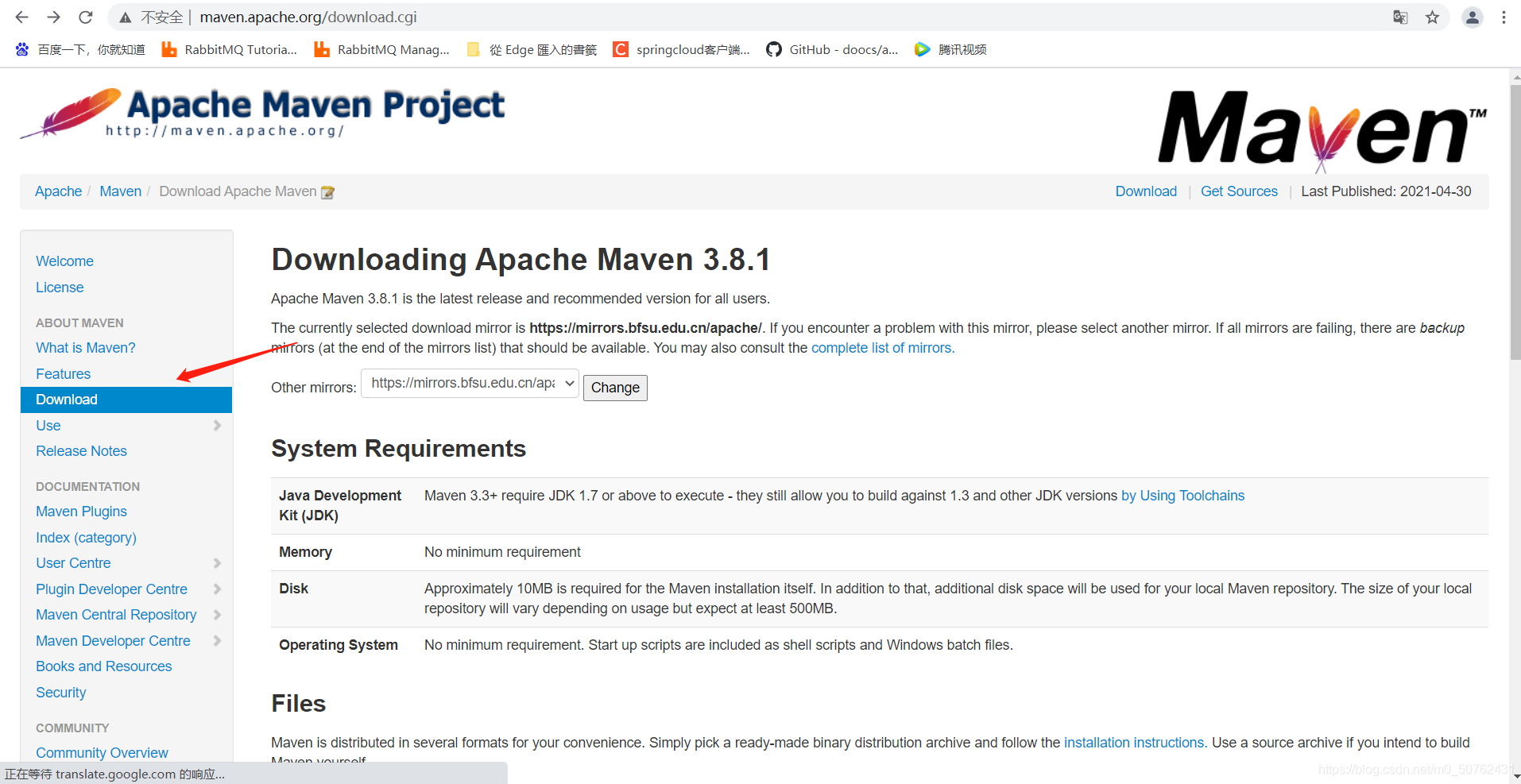Click the scrollbar down arrow

point(1515,776)
